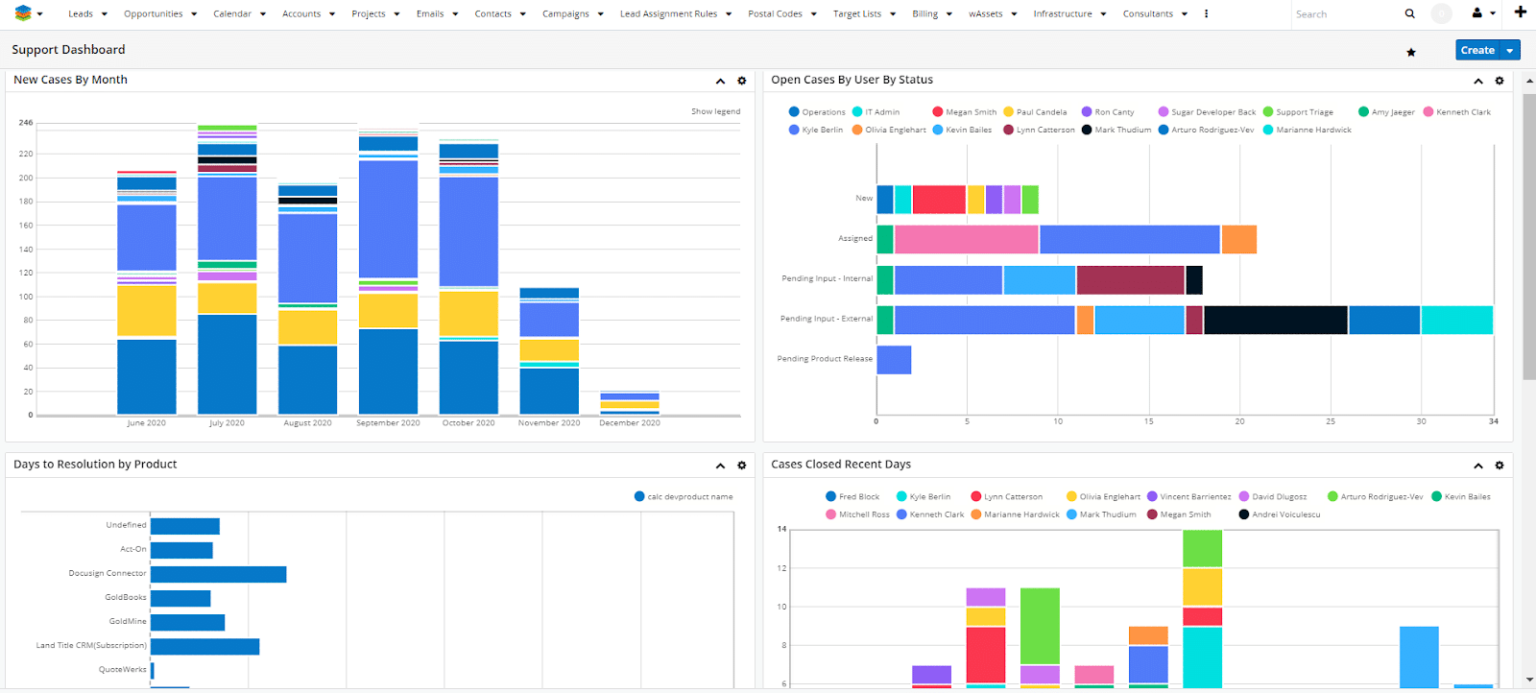
Task: Open settings gear on Days to Resolution by Product
Action: pos(741,465)
